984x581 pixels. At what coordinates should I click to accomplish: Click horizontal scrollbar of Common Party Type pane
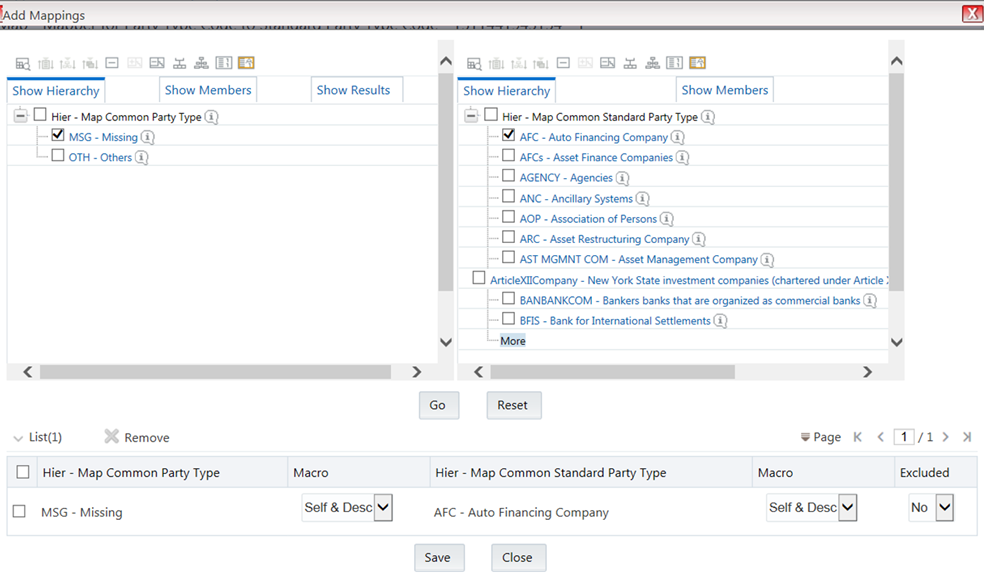[x=215, y=372]
